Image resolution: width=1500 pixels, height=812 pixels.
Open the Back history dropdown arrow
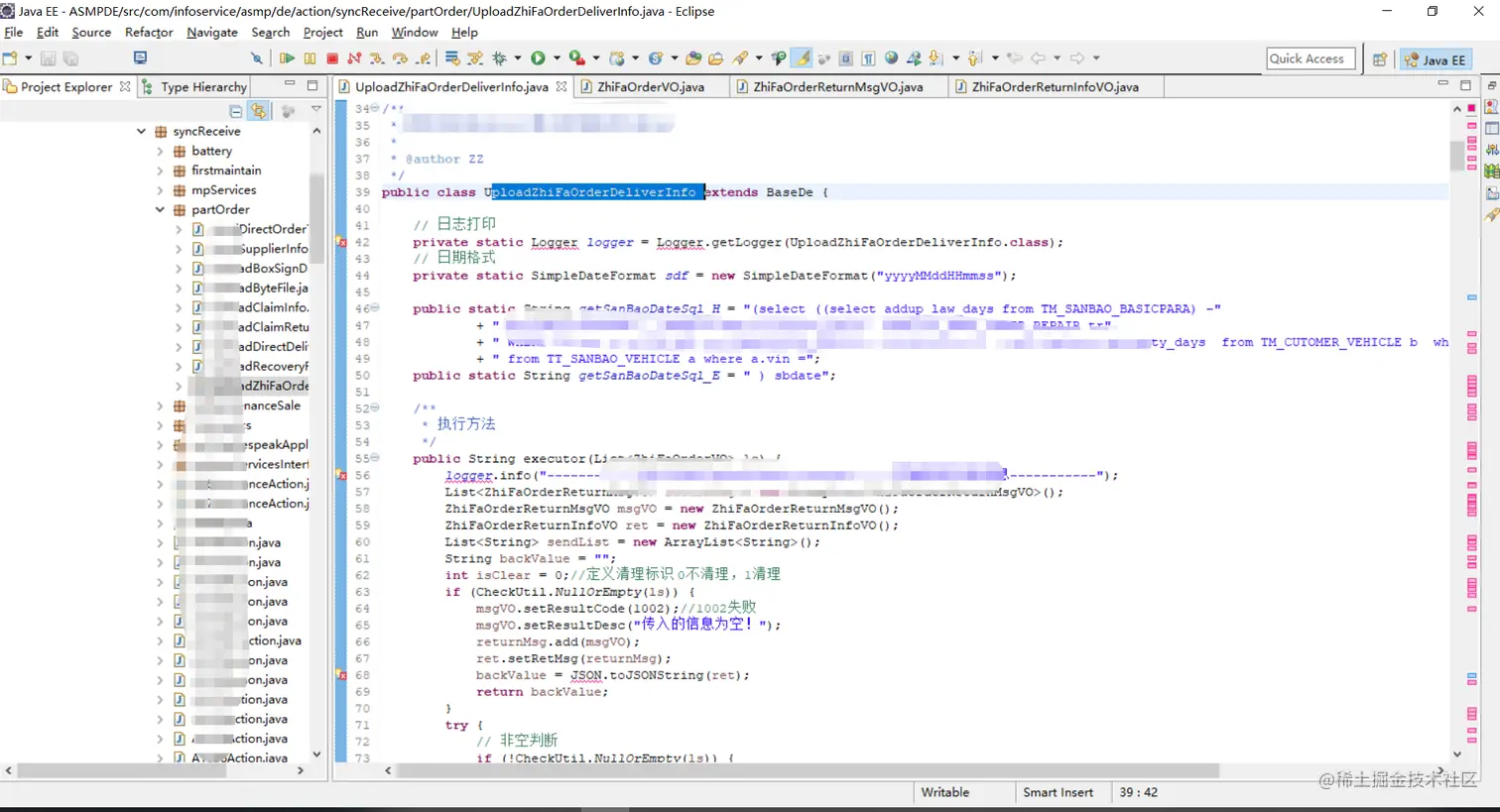[1057, 58]
